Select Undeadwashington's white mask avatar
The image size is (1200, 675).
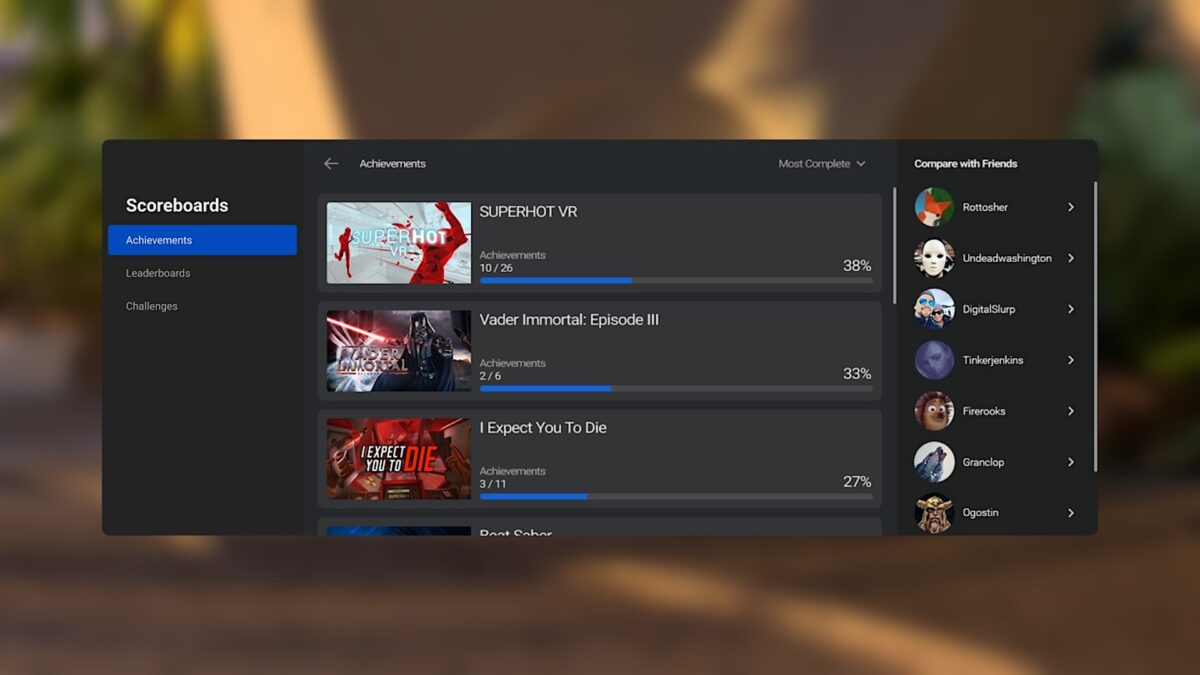pyautogui.click(x=934, y=258)
